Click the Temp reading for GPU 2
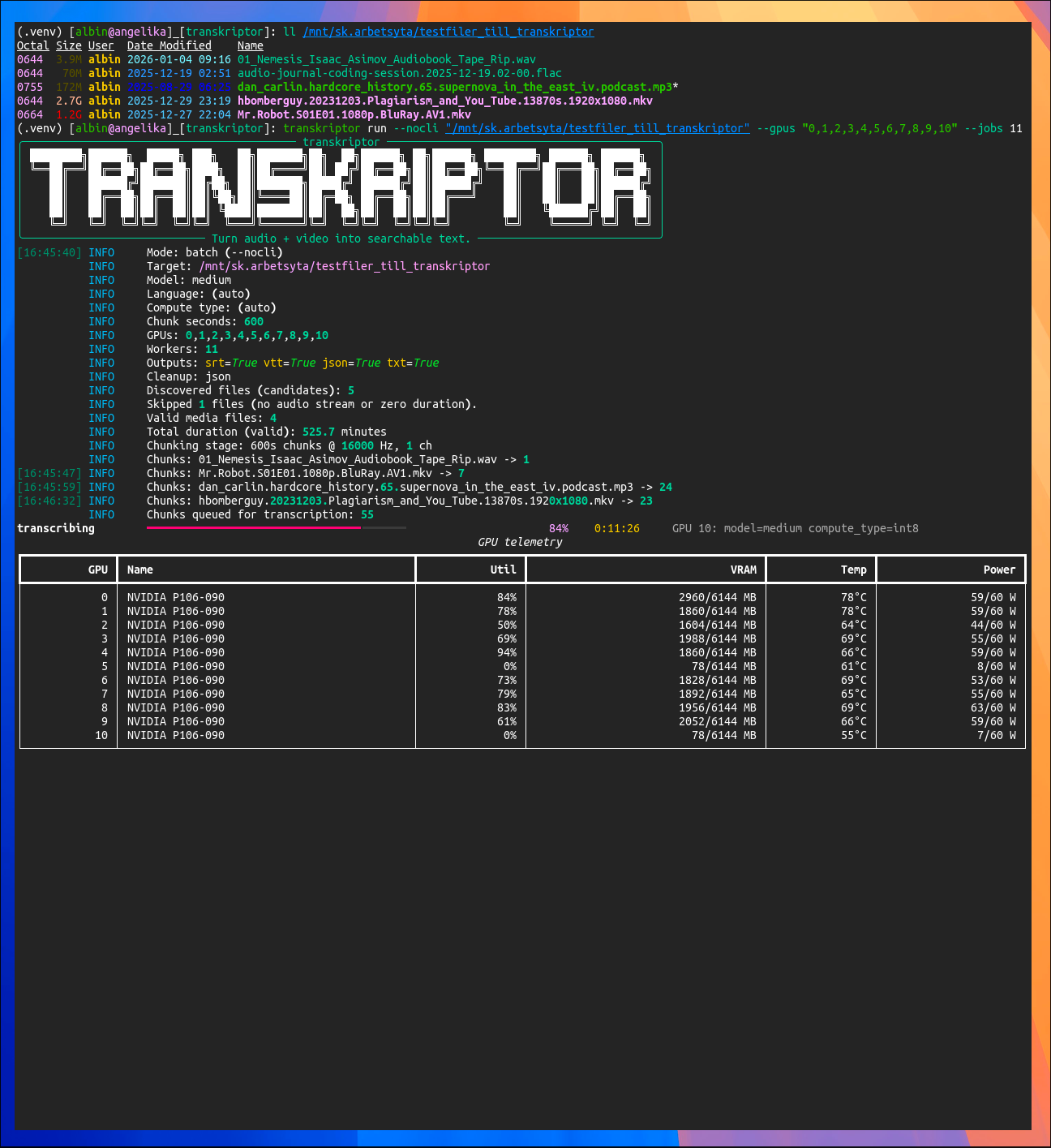 click(x=852, y=625)
